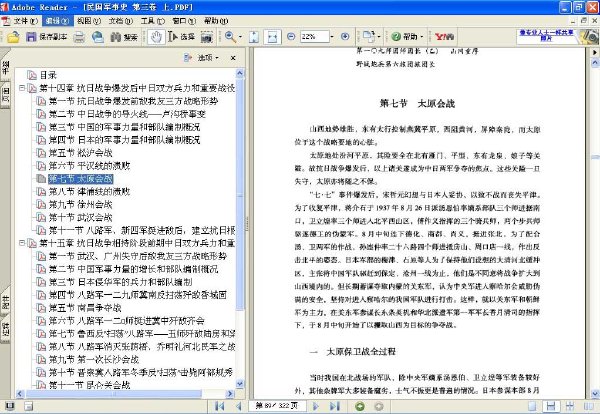
Task: Switch to Facing pages layout
Action: [589, 406]
